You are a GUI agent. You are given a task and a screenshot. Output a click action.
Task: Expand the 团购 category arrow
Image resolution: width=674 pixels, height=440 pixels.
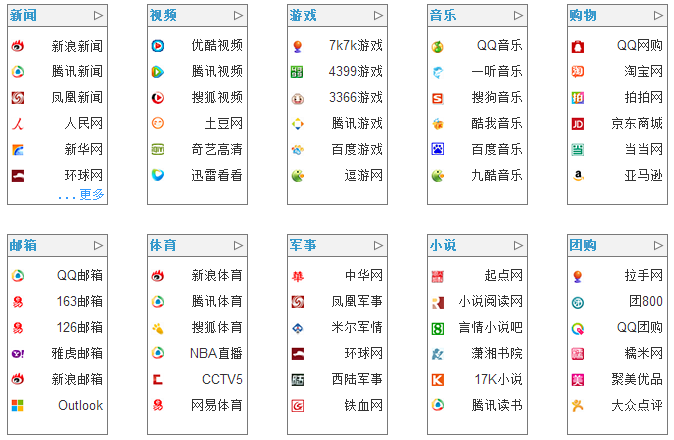(658, 245)
